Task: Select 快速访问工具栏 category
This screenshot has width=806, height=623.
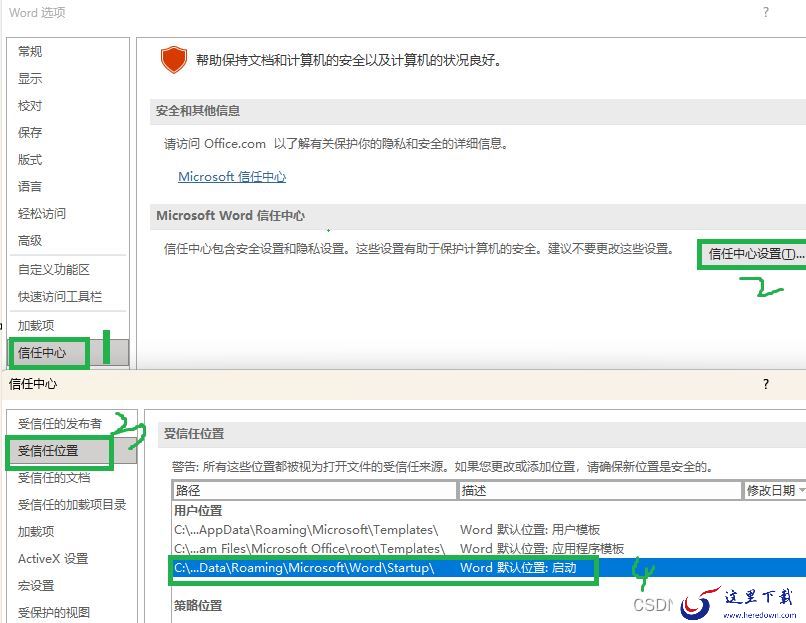Action: [x=60, y=297]
